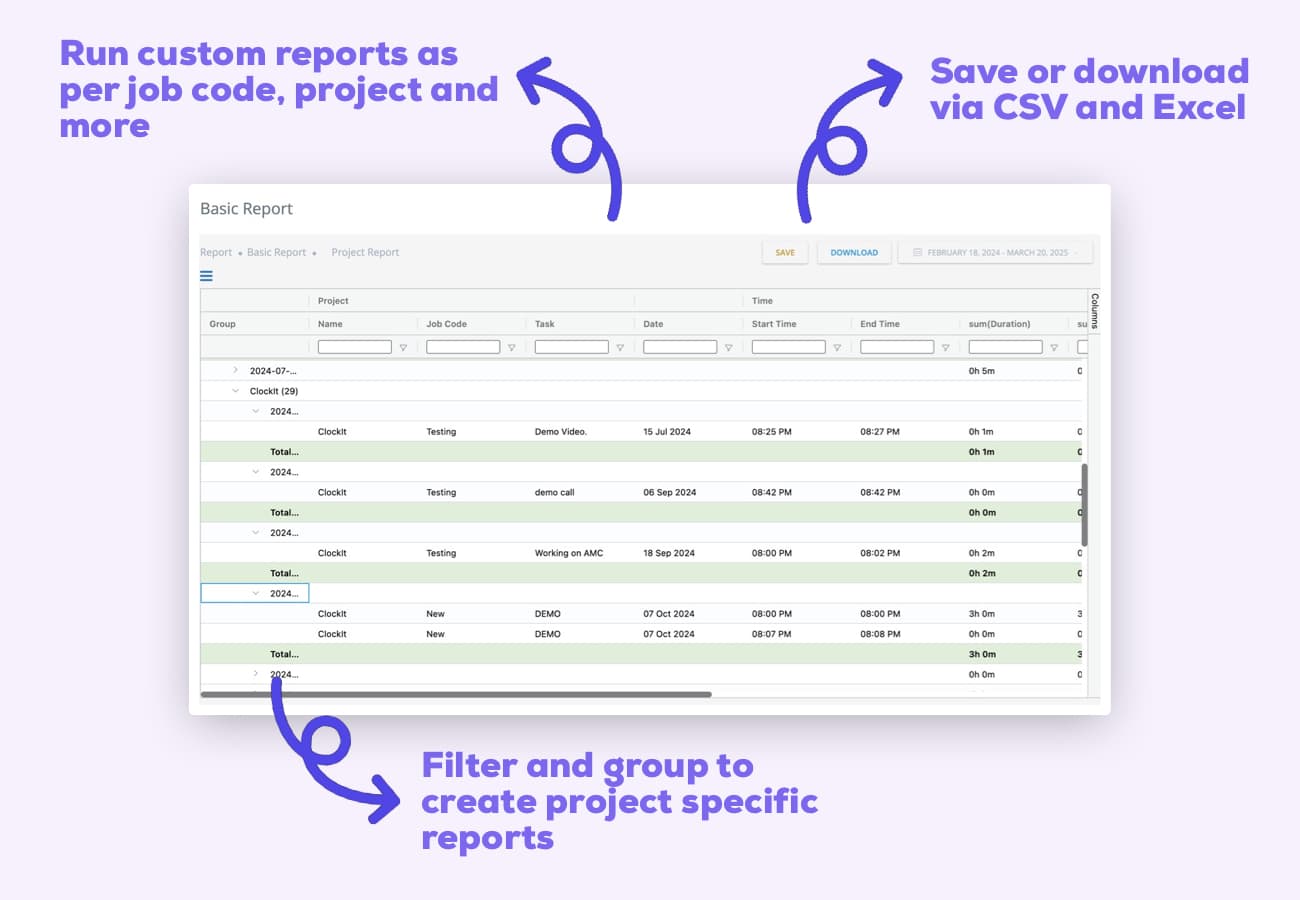Open the Columns side panel tab
This screenshot has height=900, width=1300.
pos(1094,311)
